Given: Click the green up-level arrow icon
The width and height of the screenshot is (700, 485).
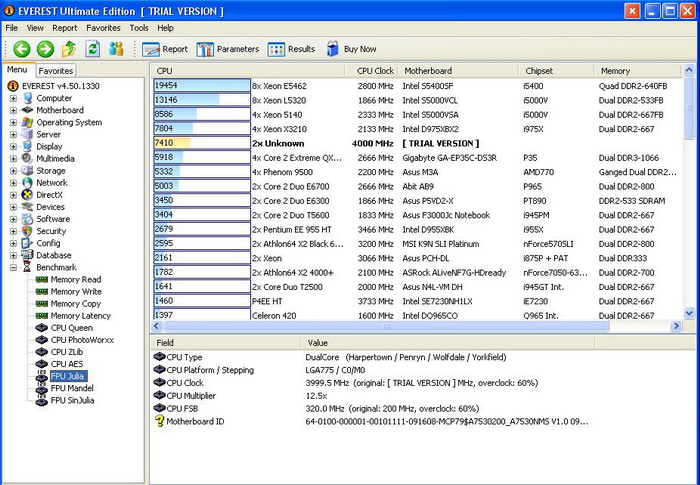Looking at the screenshot, I should point(69,49).
